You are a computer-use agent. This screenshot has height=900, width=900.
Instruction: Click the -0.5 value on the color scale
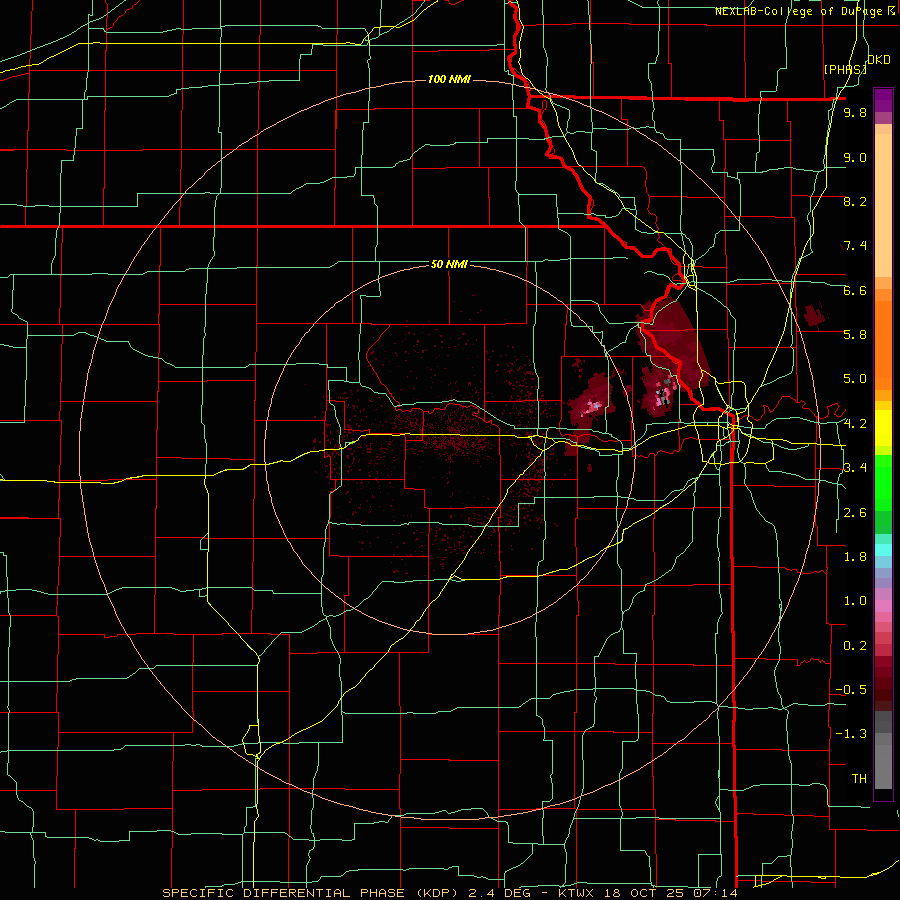[x=851, y=689]
